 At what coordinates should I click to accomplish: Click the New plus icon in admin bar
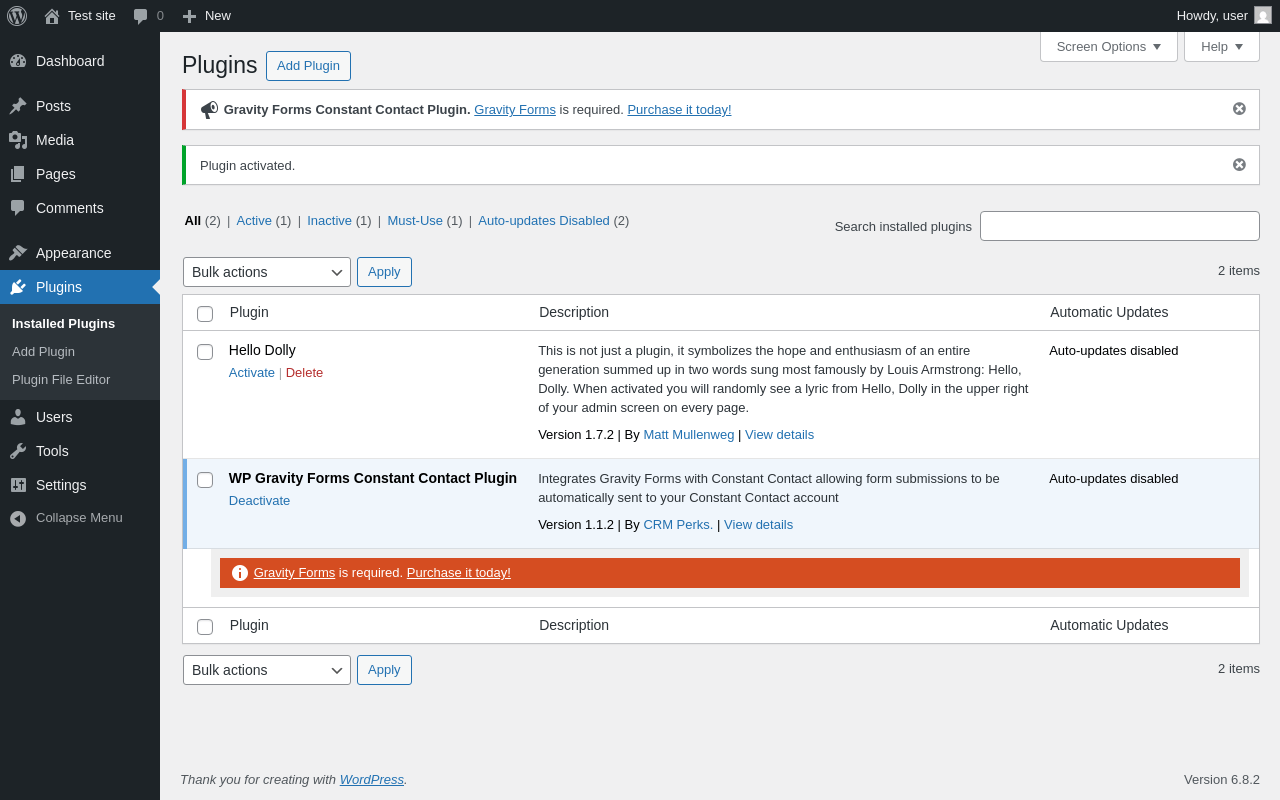coord(189,16)
